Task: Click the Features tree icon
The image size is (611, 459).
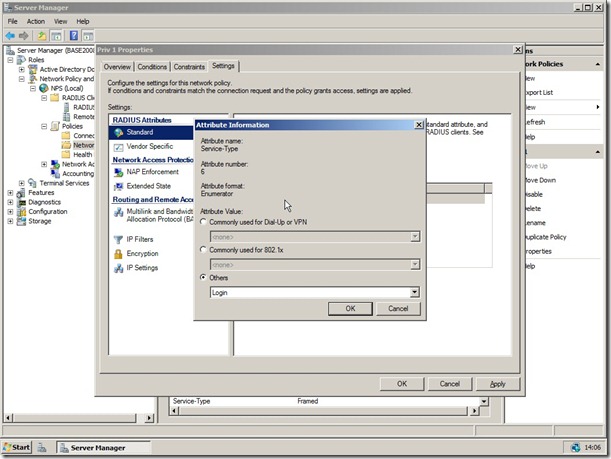Action: (x=21, y=193)
